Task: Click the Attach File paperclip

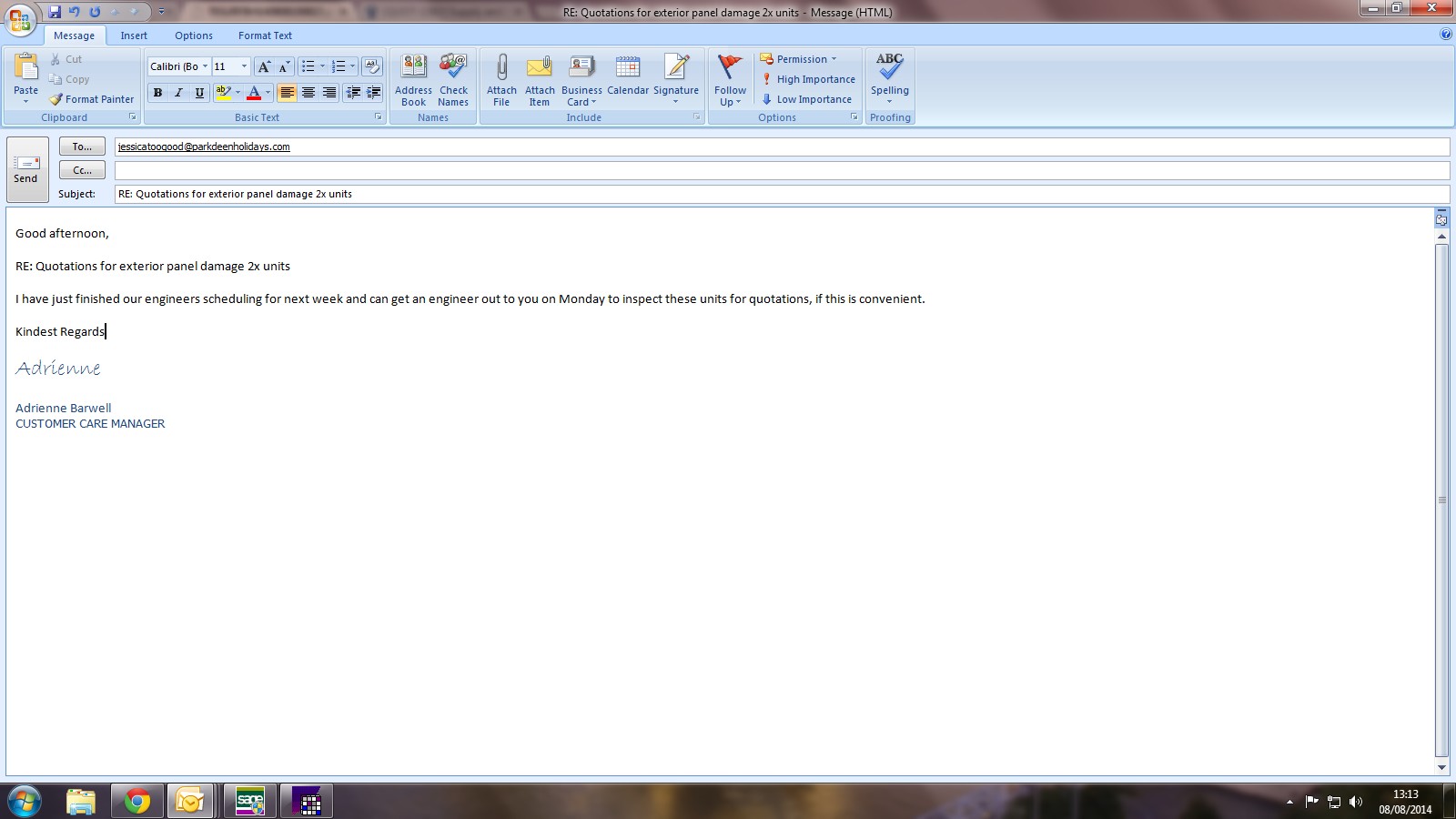Action: pyautogui.click(x=501, y=80)
